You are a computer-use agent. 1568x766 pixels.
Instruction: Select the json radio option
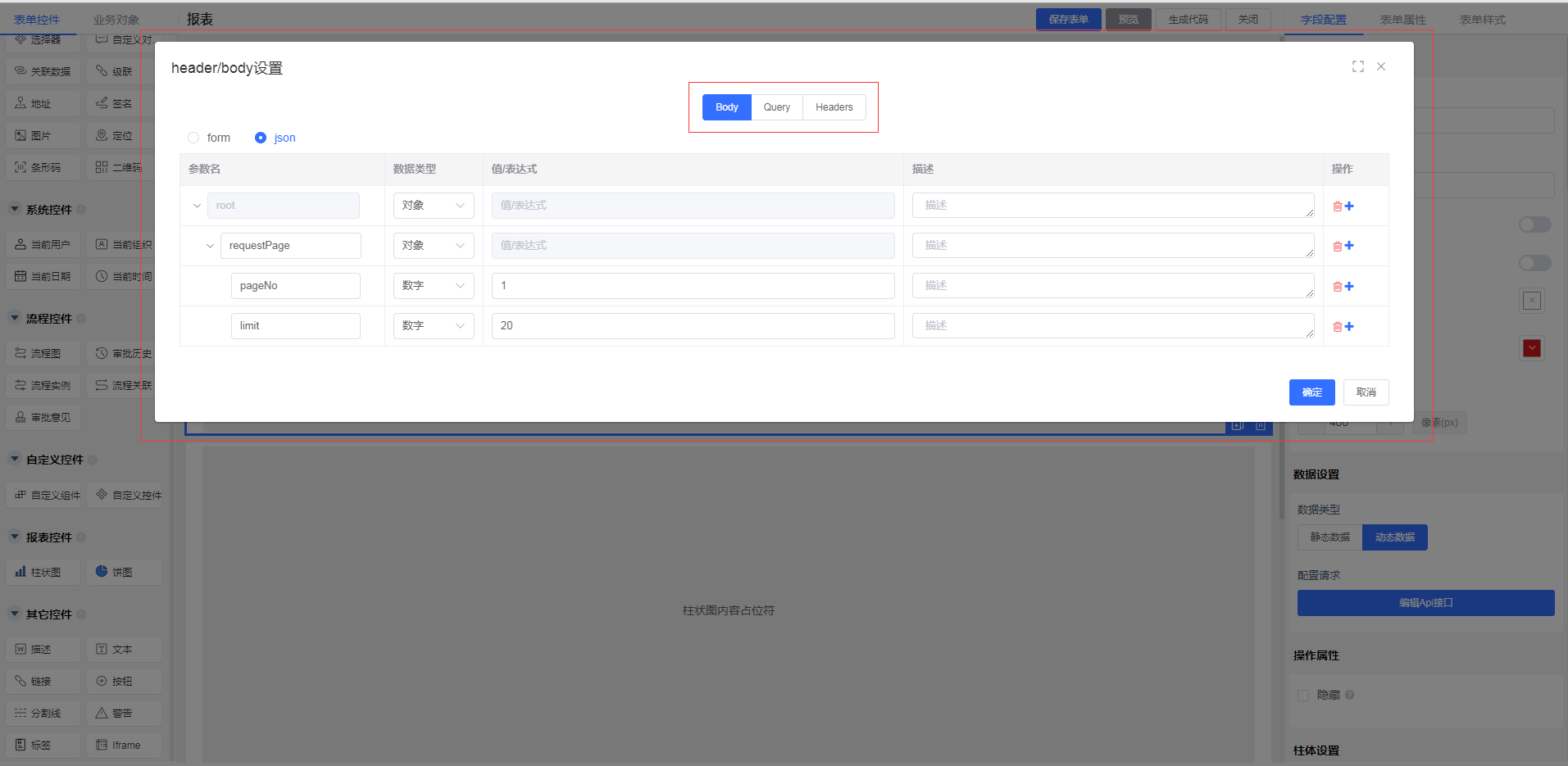point(261,138)
